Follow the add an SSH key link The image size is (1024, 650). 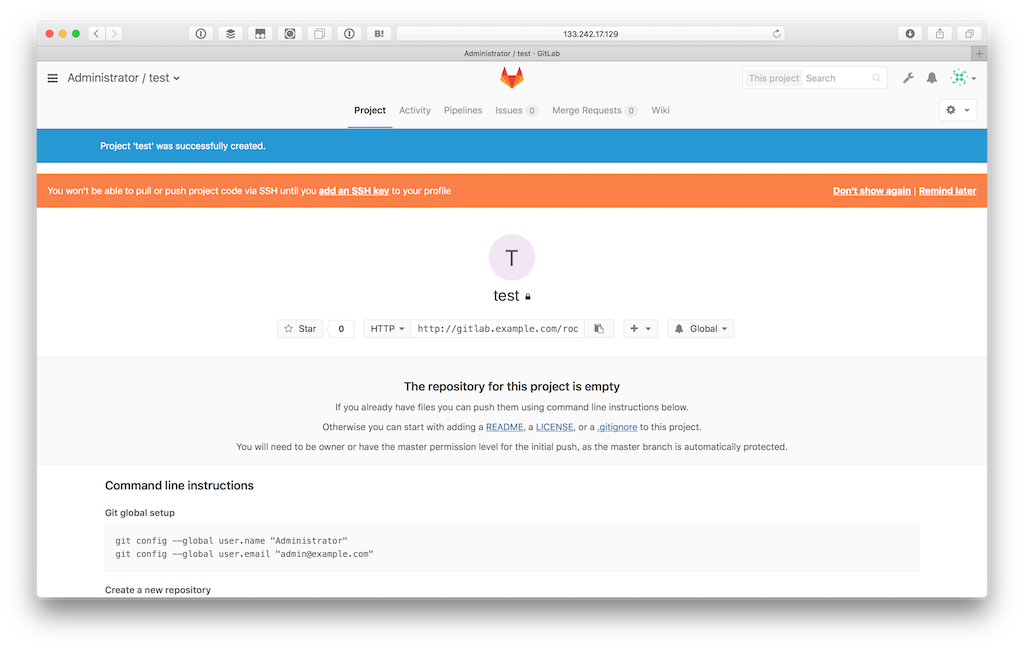coord(354,191)
